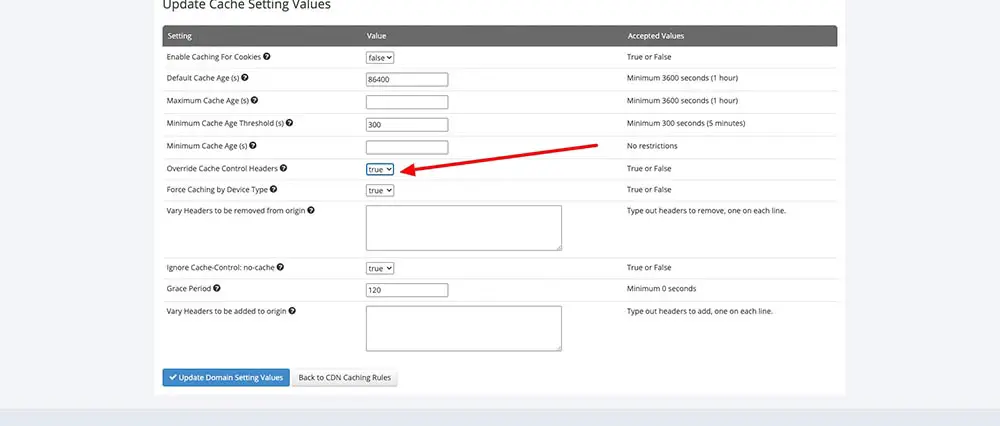Click the Maximum Cache Age (s) label

208,101
